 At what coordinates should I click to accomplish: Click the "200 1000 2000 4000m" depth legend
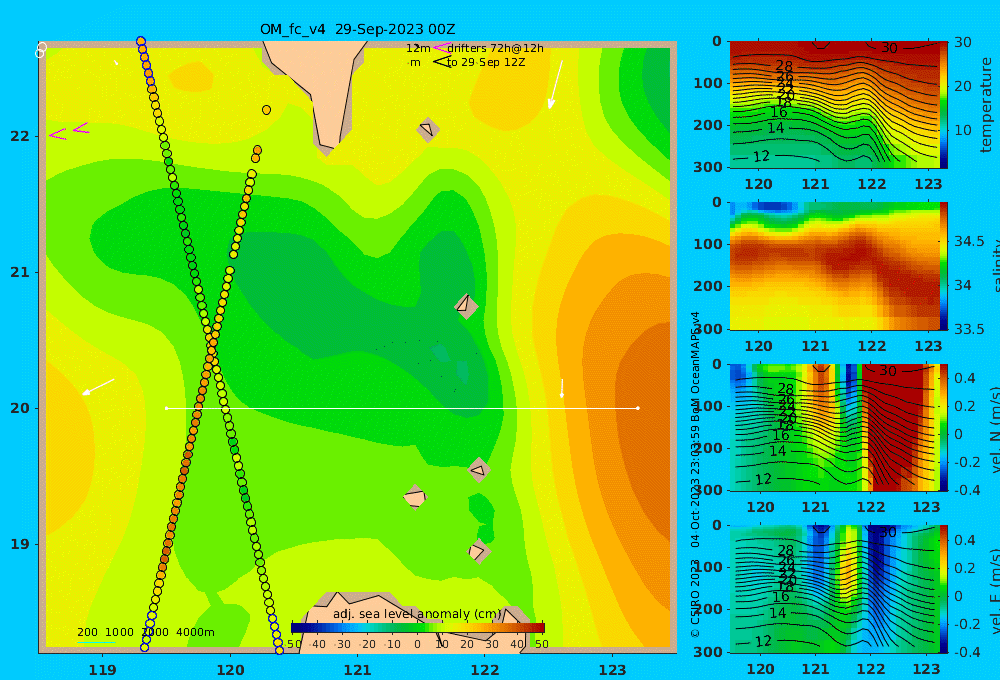click(x=145, y=632)
